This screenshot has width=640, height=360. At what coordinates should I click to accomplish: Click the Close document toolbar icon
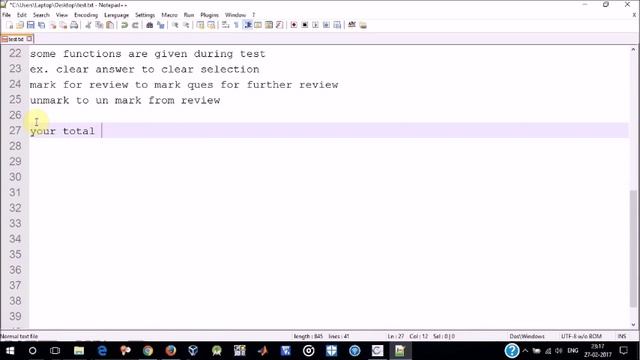(53, 25)
